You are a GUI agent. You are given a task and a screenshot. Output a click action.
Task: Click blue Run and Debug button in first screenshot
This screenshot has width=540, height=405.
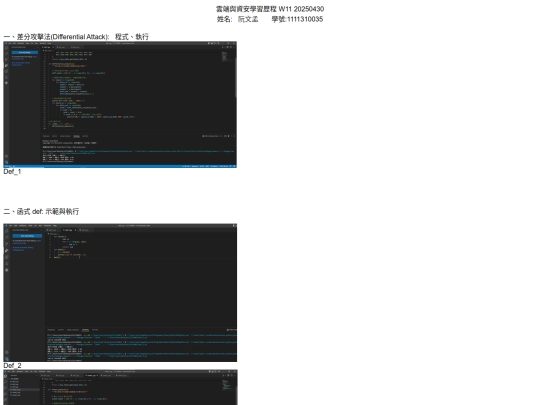25,53
